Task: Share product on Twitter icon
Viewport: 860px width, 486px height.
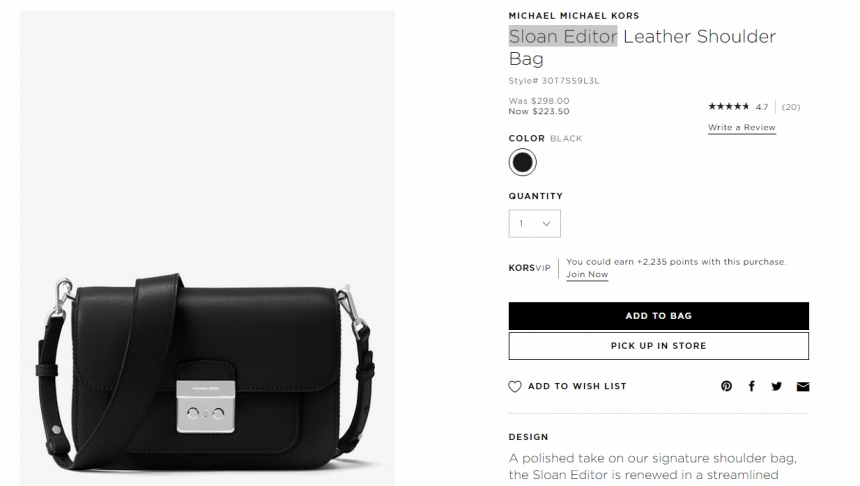Action: (777, 386)
